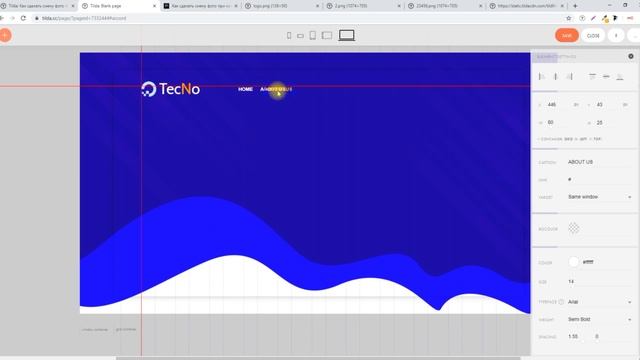Image resolution: width=640 pixels, height=360 pixels.
Task: Click the Close button in editor toolbar
Action: [x=593, y=36]
